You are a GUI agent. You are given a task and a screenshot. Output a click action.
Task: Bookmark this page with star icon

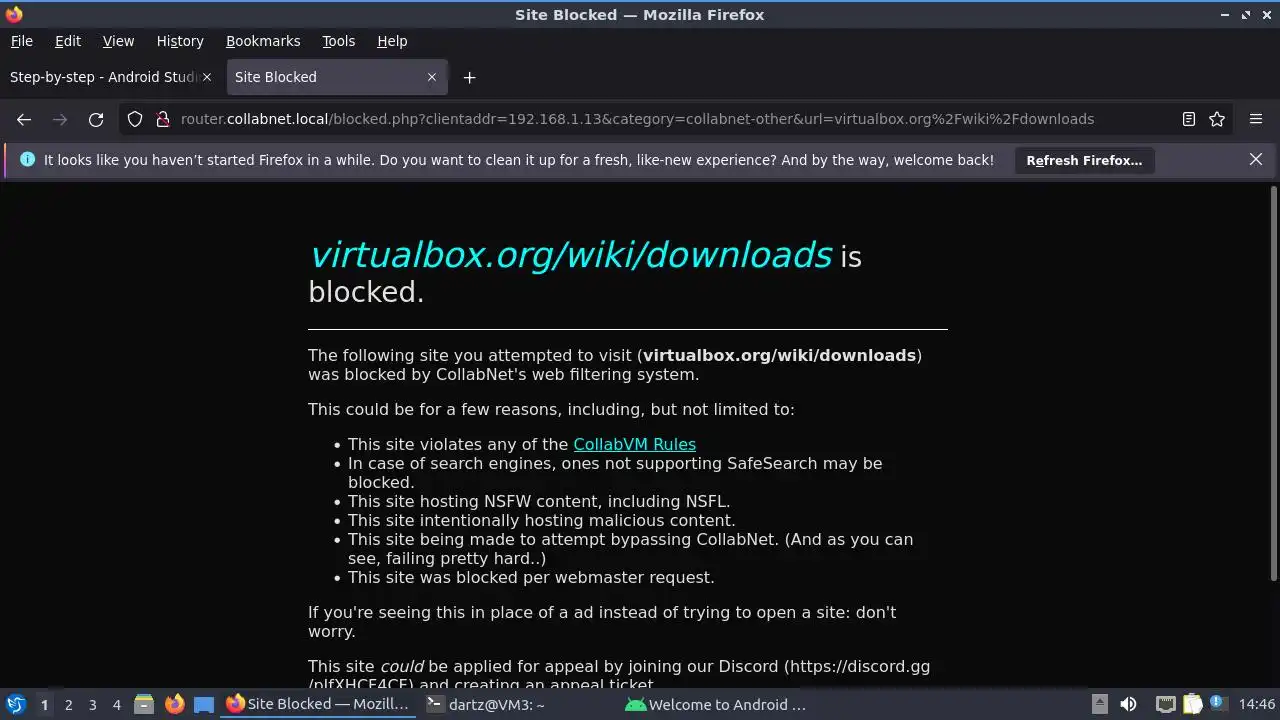(x=1217, y=119)
